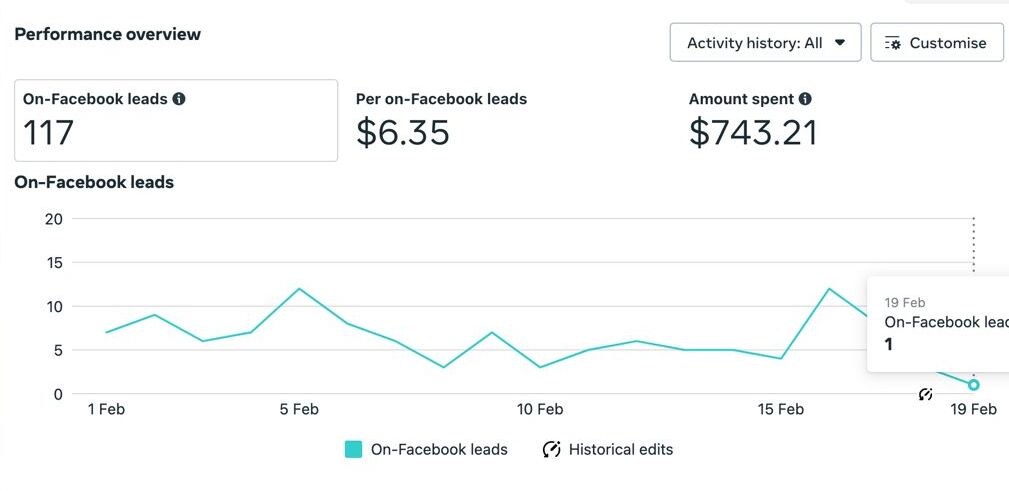Click the historical edits marker on the chart

pos(925,394)
